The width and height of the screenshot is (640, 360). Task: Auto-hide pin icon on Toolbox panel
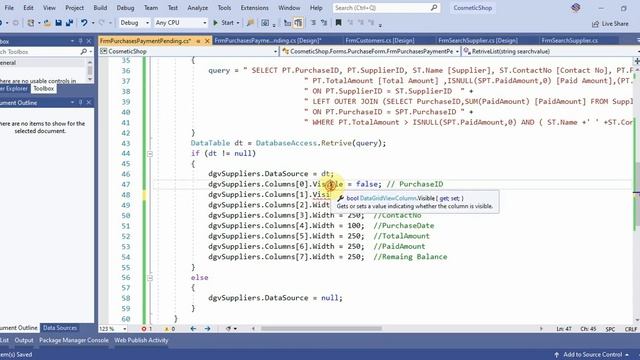(x=80, y=41)
